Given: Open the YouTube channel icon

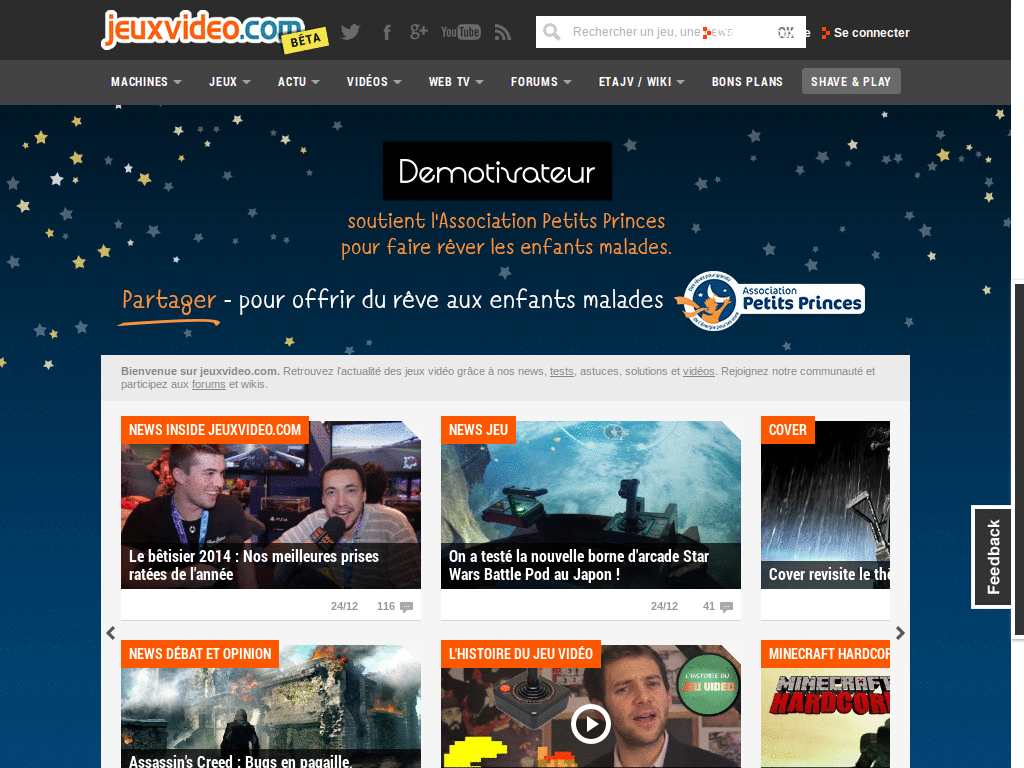Looking at the screenshot, I should (x=460, y=32).
